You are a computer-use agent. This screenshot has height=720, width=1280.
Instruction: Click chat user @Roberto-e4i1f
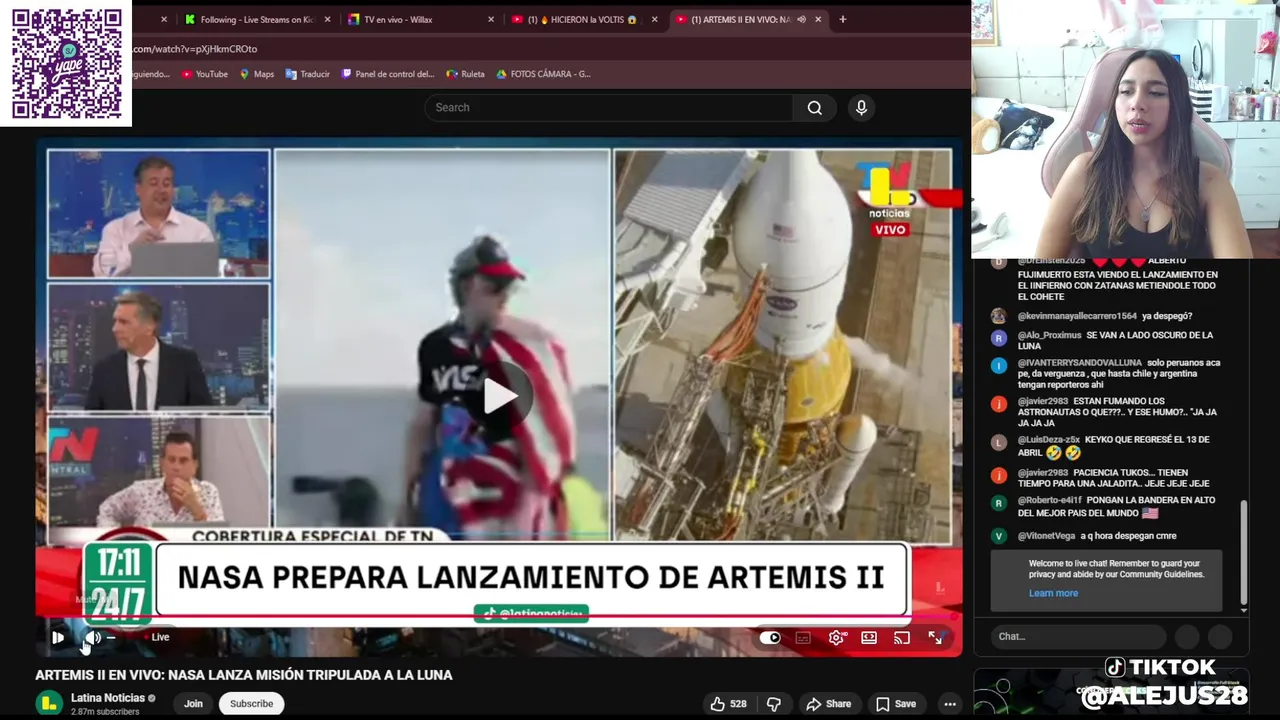1051,500
